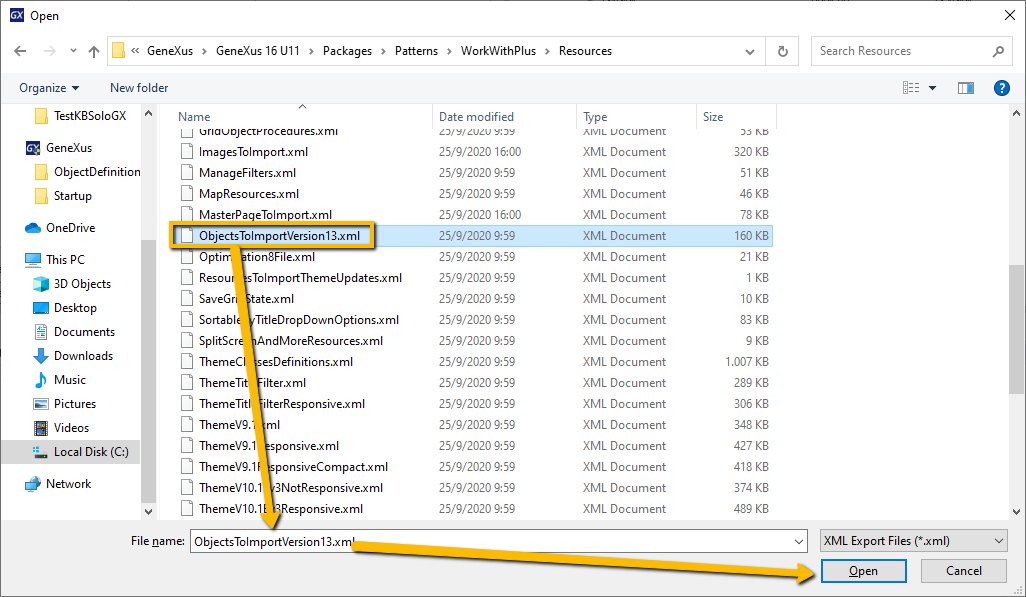This screenshot has width=1026, height=597.
Task: Click the search magnifier icon
Action: click(x=998, y=51)
